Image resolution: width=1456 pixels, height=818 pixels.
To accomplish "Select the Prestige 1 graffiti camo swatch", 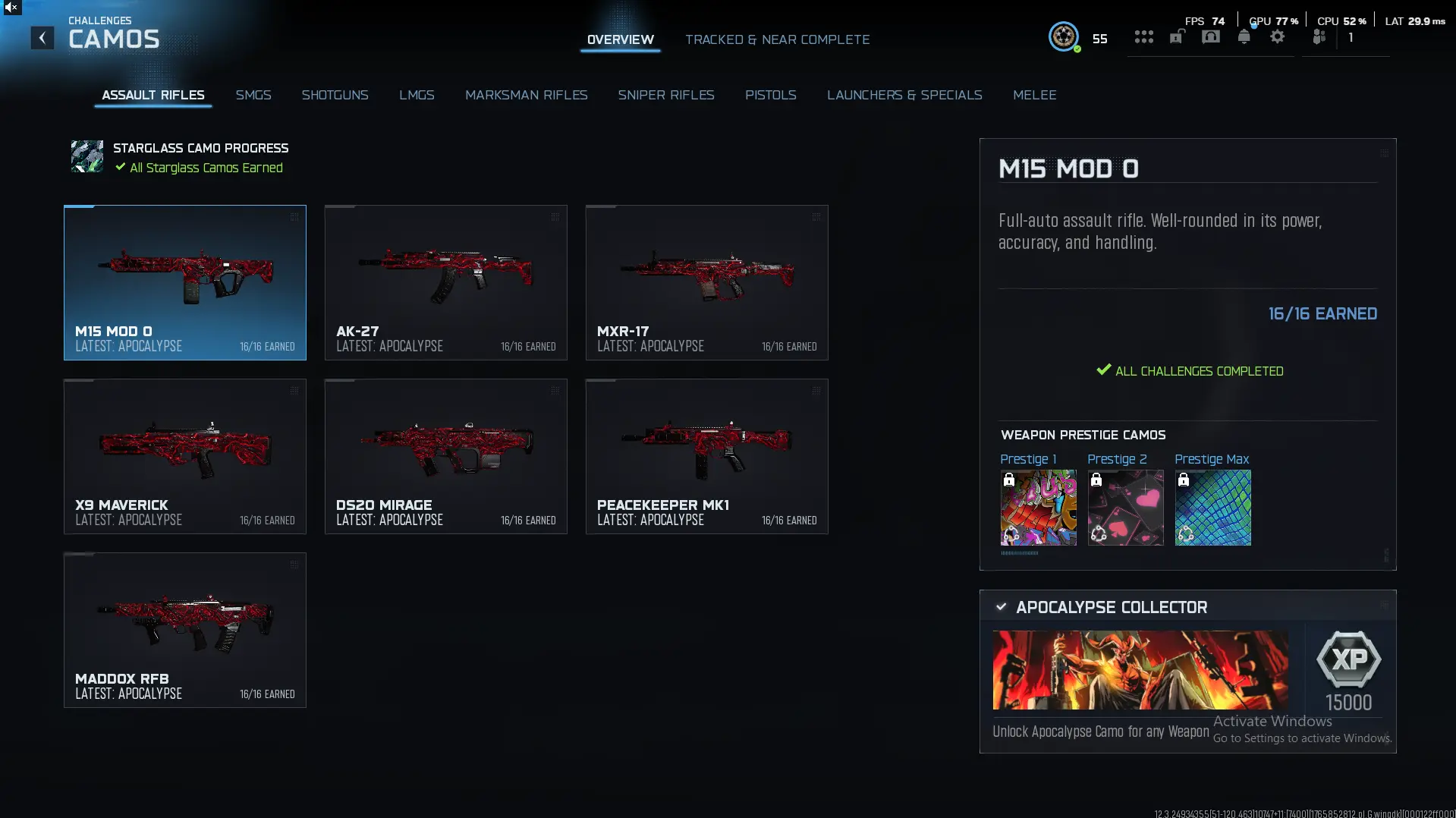I will tap(1038, 508).
